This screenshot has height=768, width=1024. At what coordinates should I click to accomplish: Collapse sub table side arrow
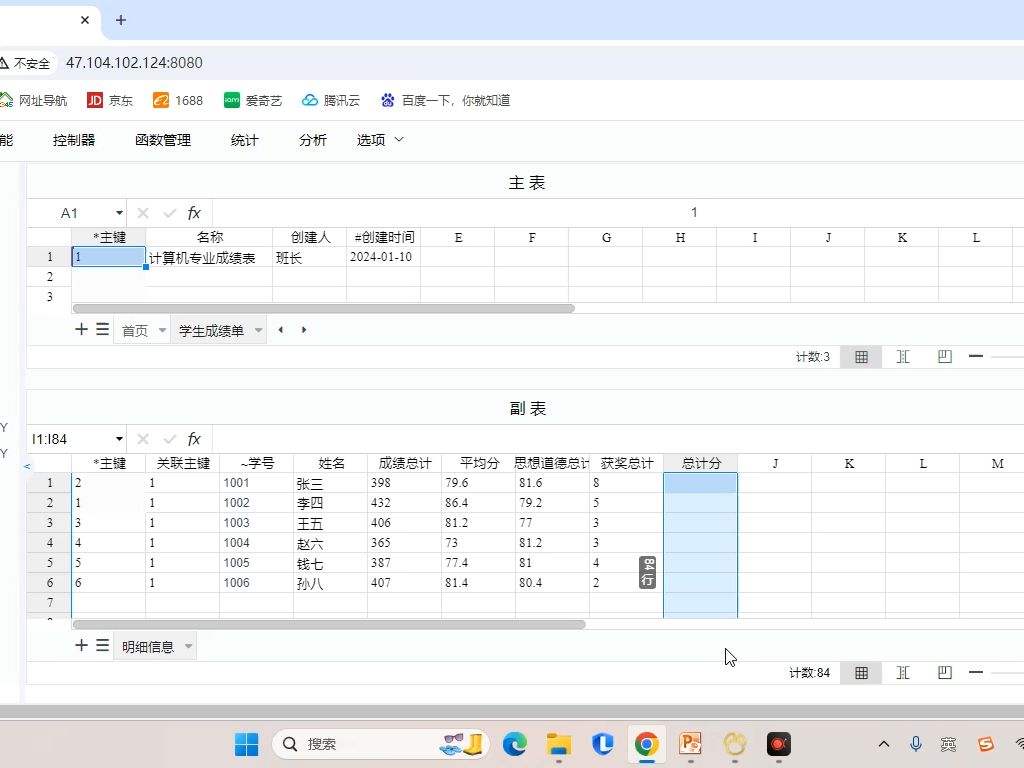click(27, 466)
